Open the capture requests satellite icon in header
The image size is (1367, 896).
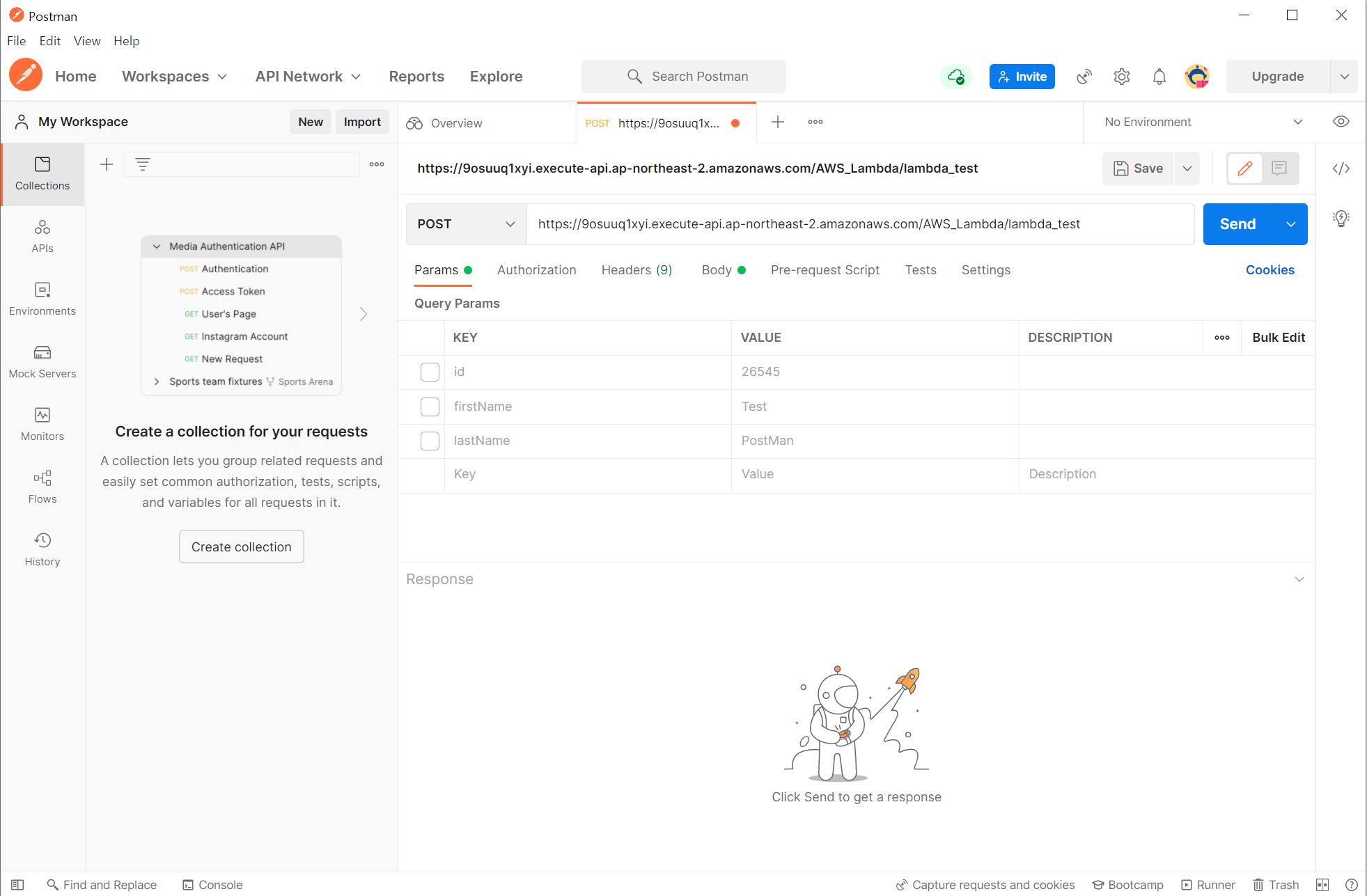click(1084, 77)
